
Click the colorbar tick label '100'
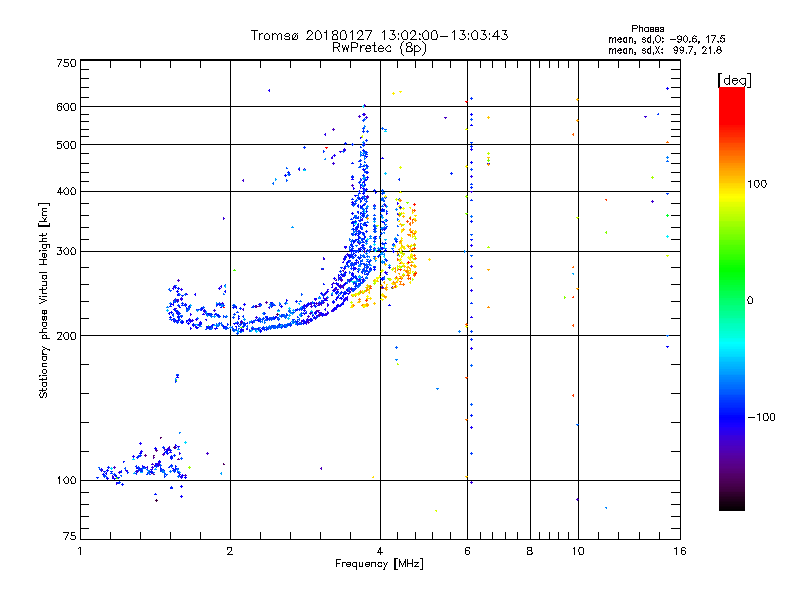coord(757,184)
